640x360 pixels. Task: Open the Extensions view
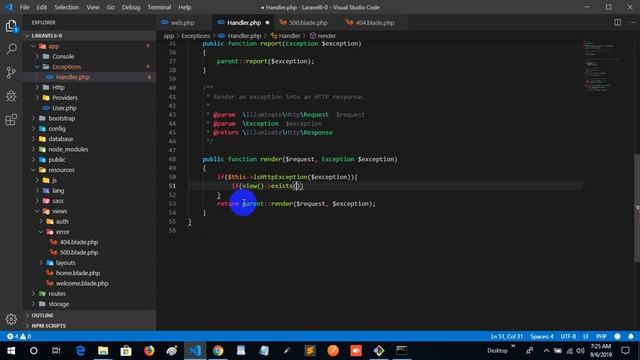point(11,120)
